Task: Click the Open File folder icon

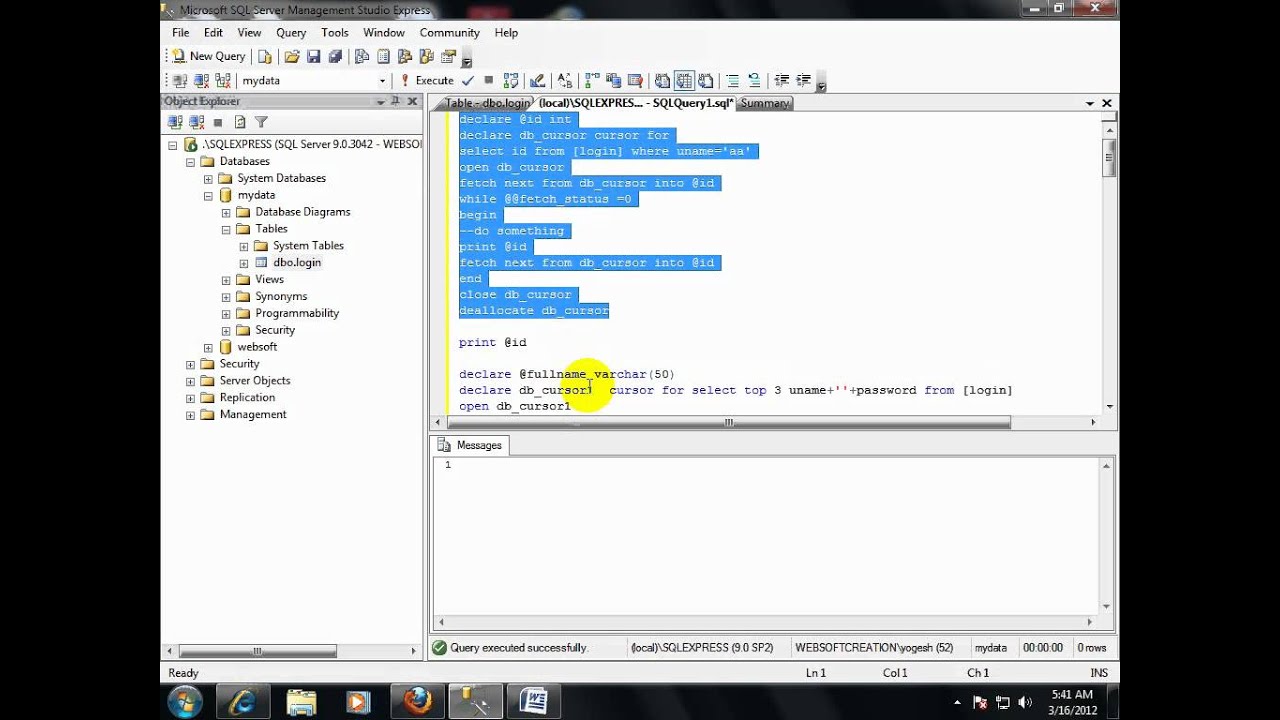Action: tap(292, 56)
